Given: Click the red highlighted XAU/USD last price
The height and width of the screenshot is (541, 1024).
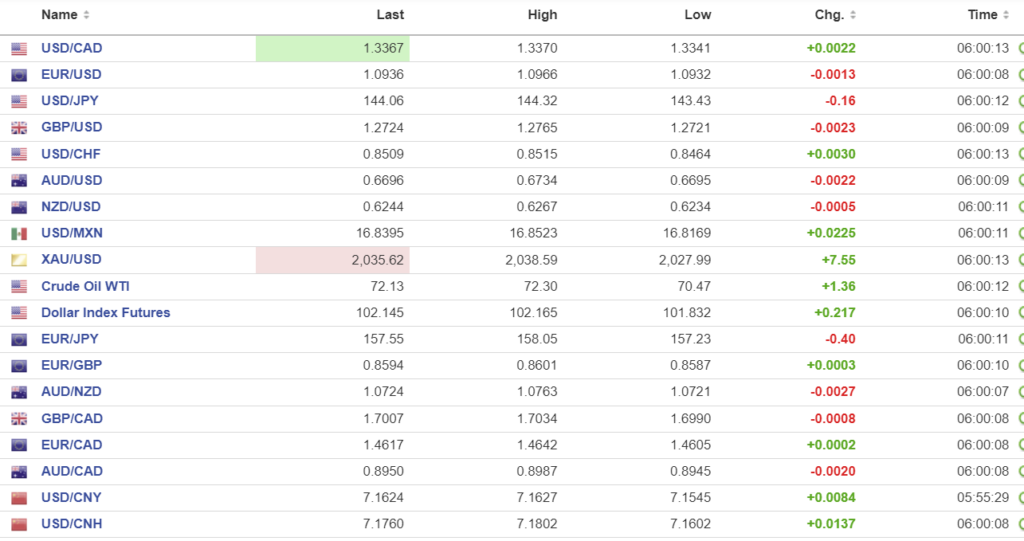Looking at the screenshot, I should 372,260.
